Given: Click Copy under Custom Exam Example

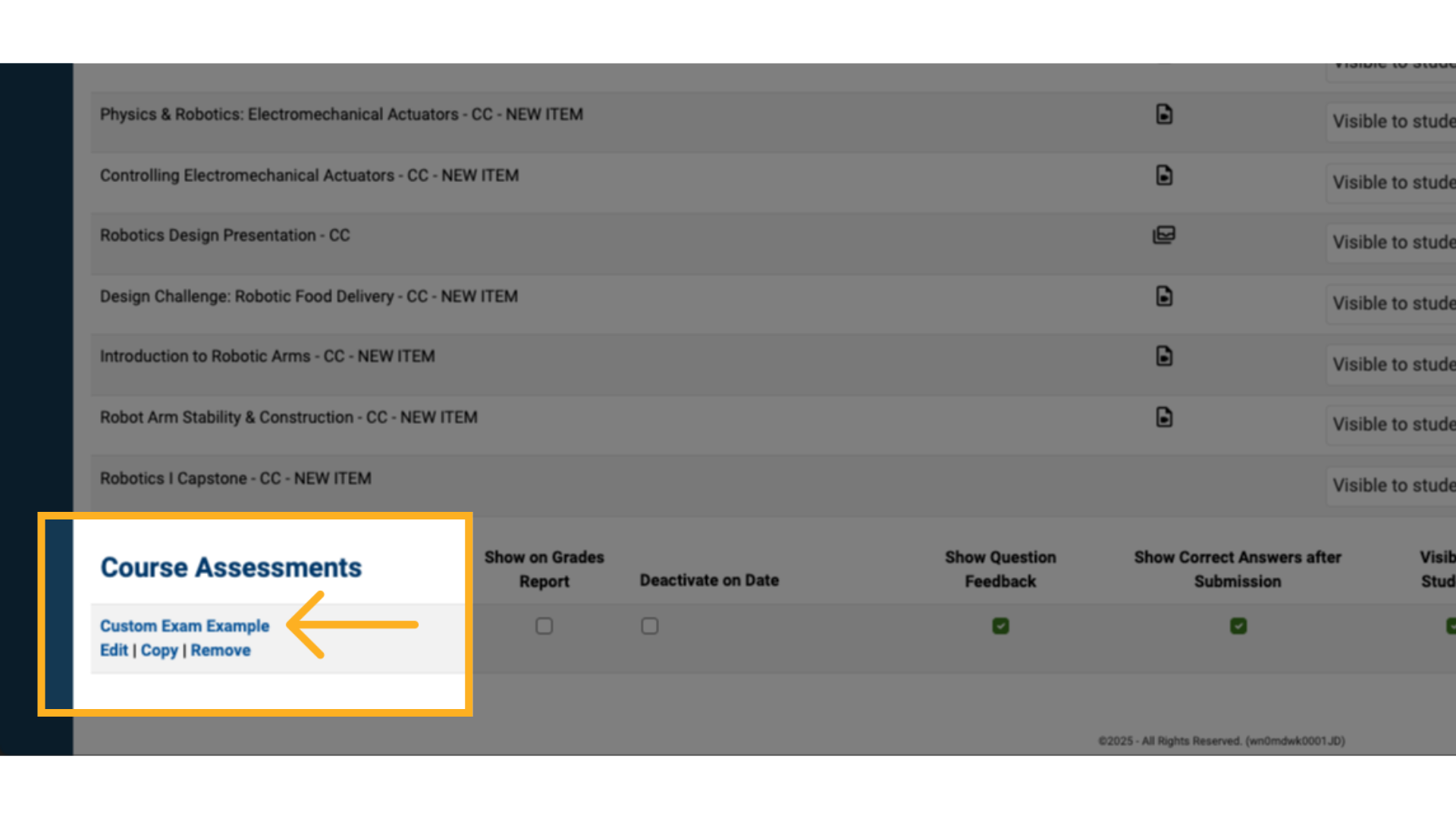Looking at the screenshot, I should tap(159, 651).
